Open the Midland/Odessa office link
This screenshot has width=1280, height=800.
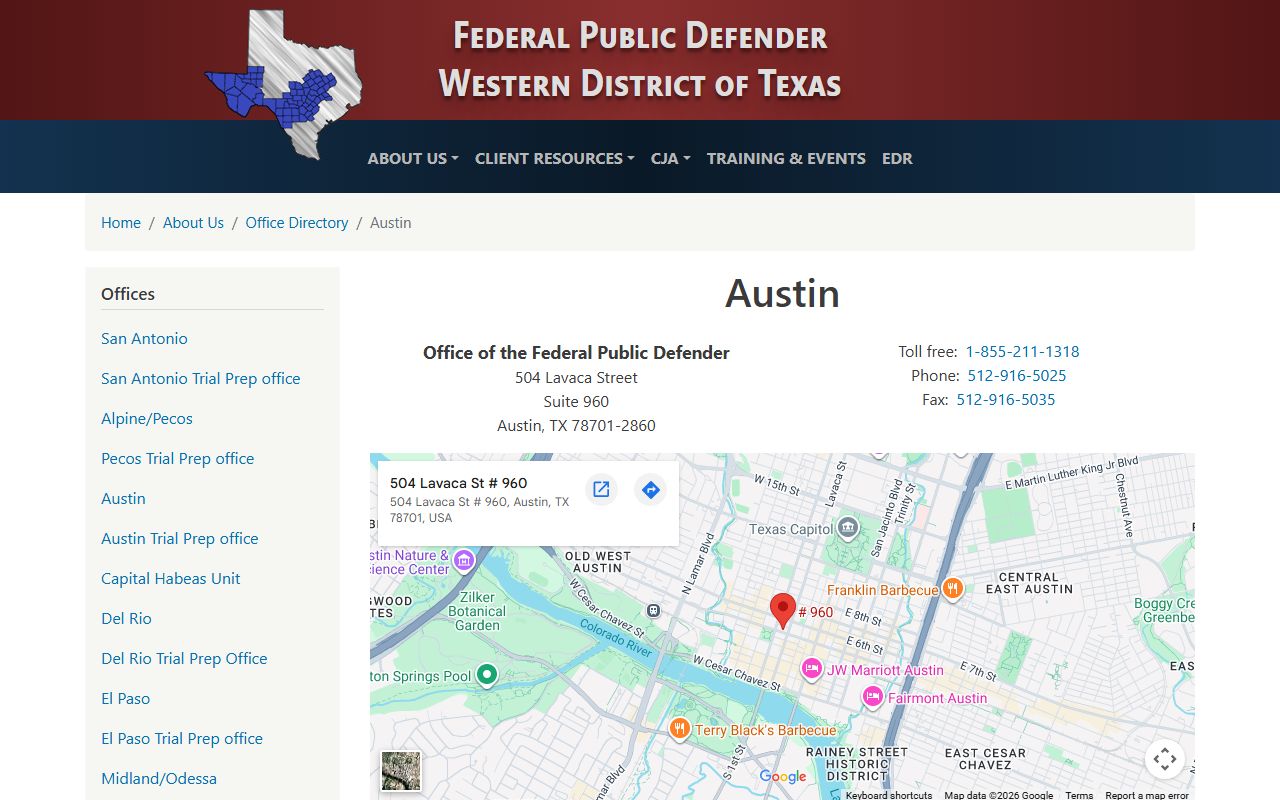[x=159, y=778]
